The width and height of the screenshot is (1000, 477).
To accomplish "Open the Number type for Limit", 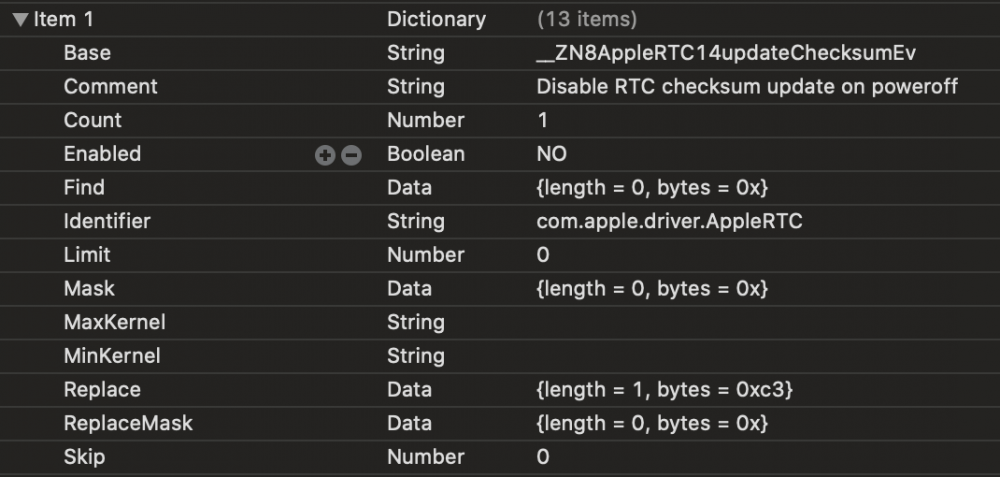I will point(426,255).
